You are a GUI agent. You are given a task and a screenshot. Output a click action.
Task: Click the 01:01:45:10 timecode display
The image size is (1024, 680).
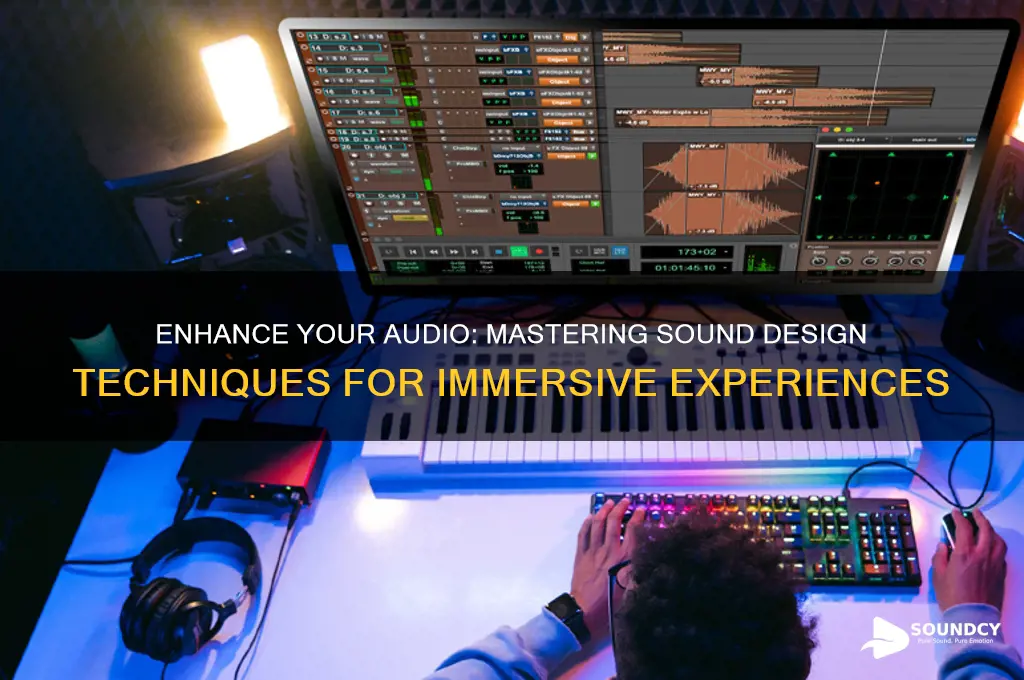686,268
